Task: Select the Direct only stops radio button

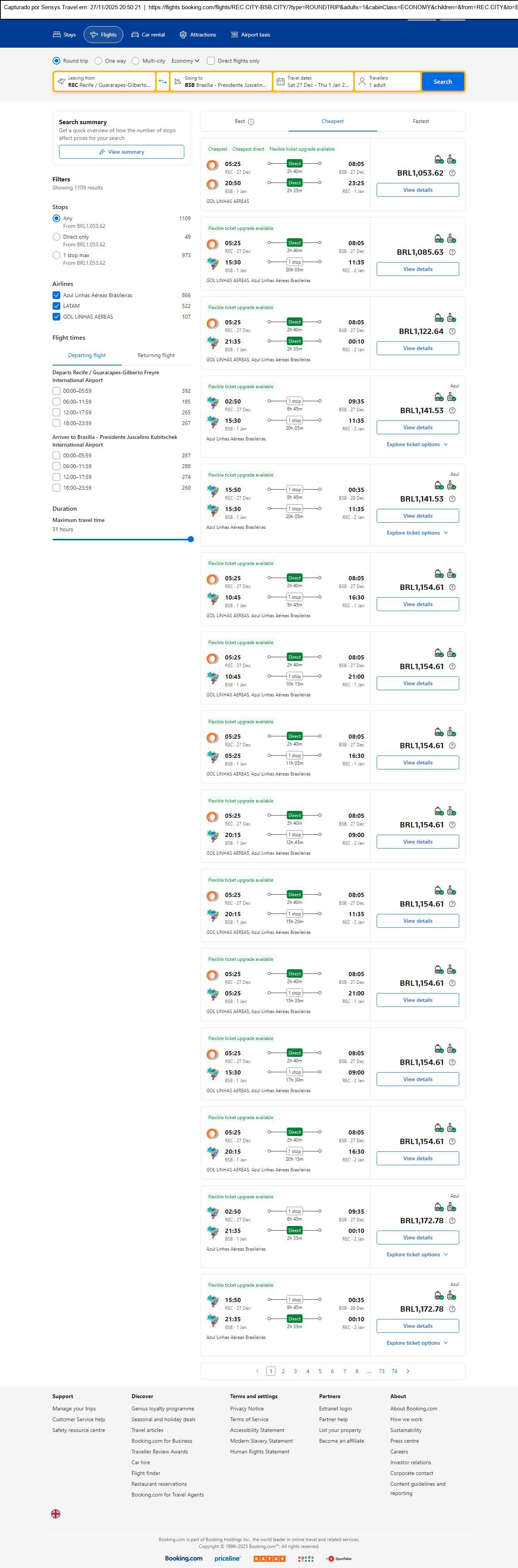Action: (x=56, y=237)
